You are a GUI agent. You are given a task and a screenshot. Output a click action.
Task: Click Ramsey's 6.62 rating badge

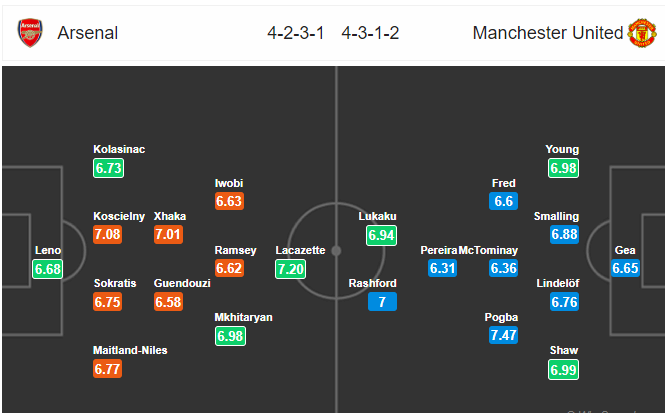click(230, 268)
